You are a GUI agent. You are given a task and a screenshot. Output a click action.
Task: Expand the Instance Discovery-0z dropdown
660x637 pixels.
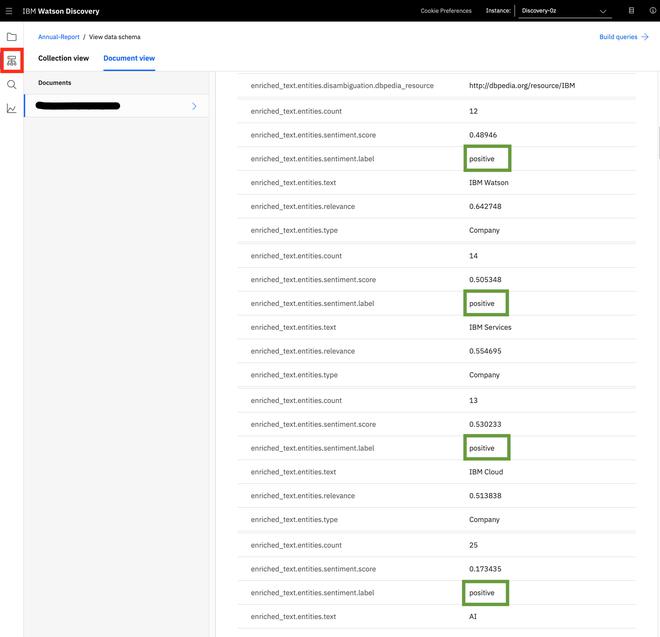tap(564, 11)
